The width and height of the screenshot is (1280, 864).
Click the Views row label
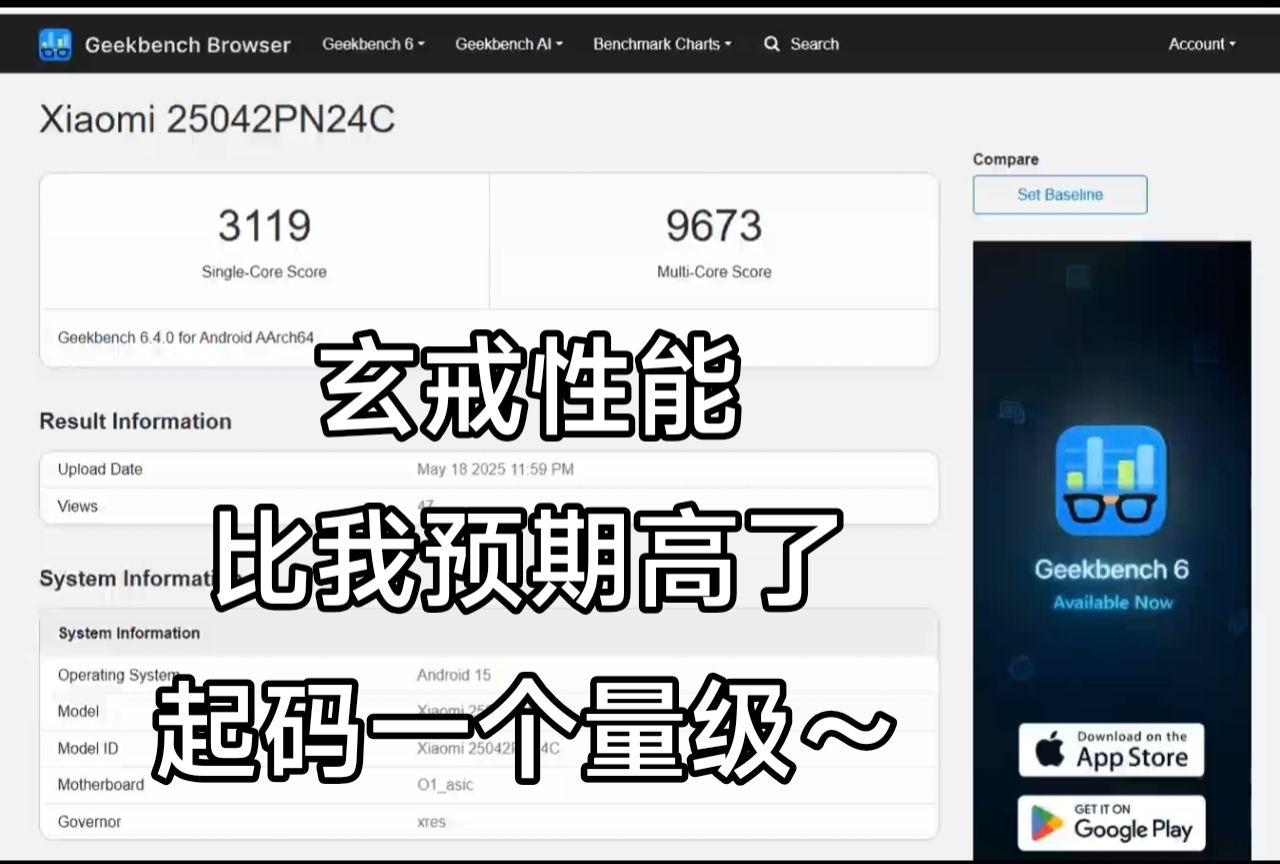pos(77,506)
